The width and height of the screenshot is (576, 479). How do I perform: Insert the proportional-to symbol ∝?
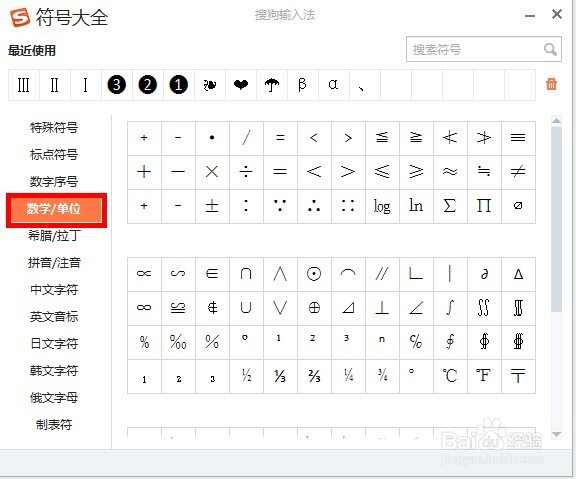tap(144, 274)
